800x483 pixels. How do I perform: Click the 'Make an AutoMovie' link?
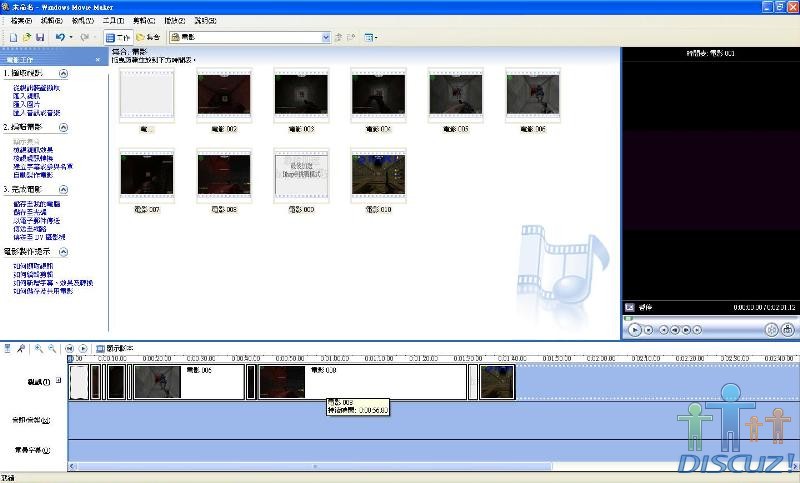point(33,174)
